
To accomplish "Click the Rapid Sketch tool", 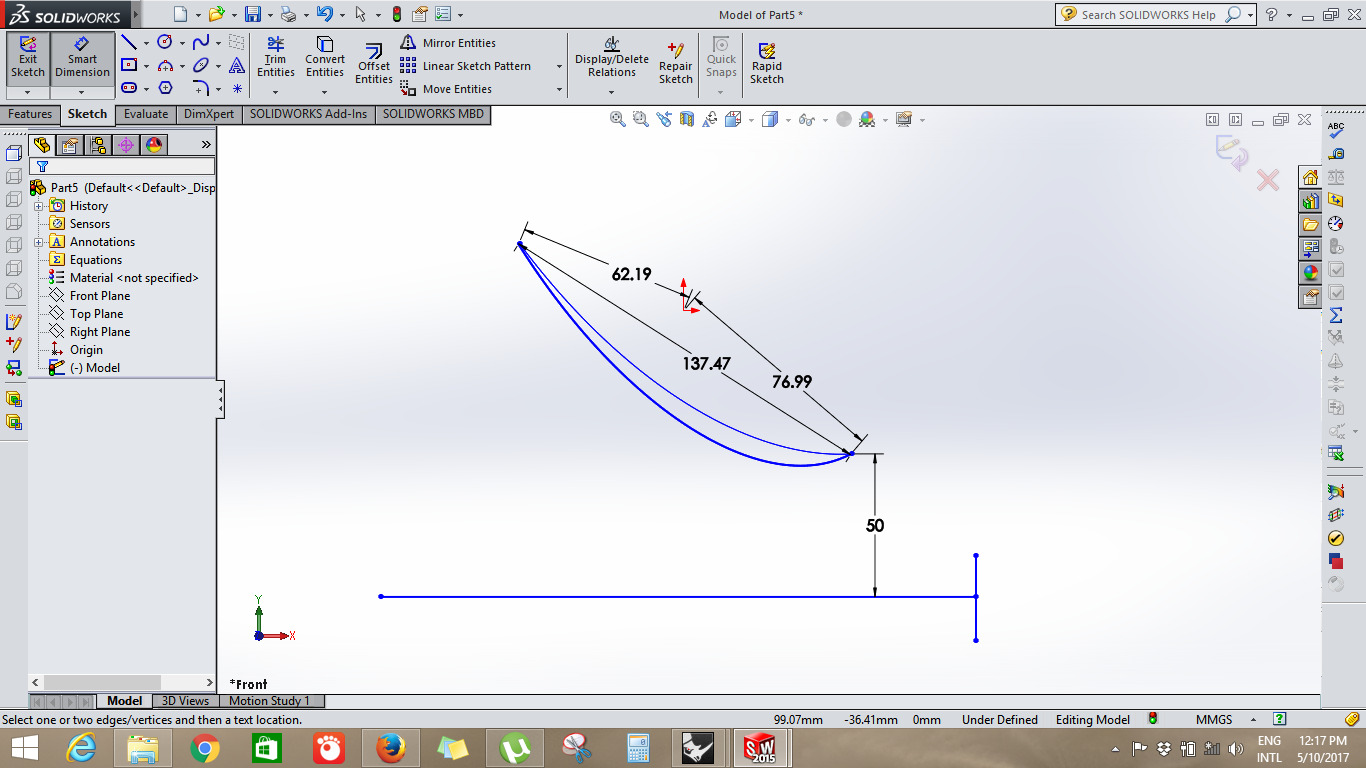I will coord(767,65).
